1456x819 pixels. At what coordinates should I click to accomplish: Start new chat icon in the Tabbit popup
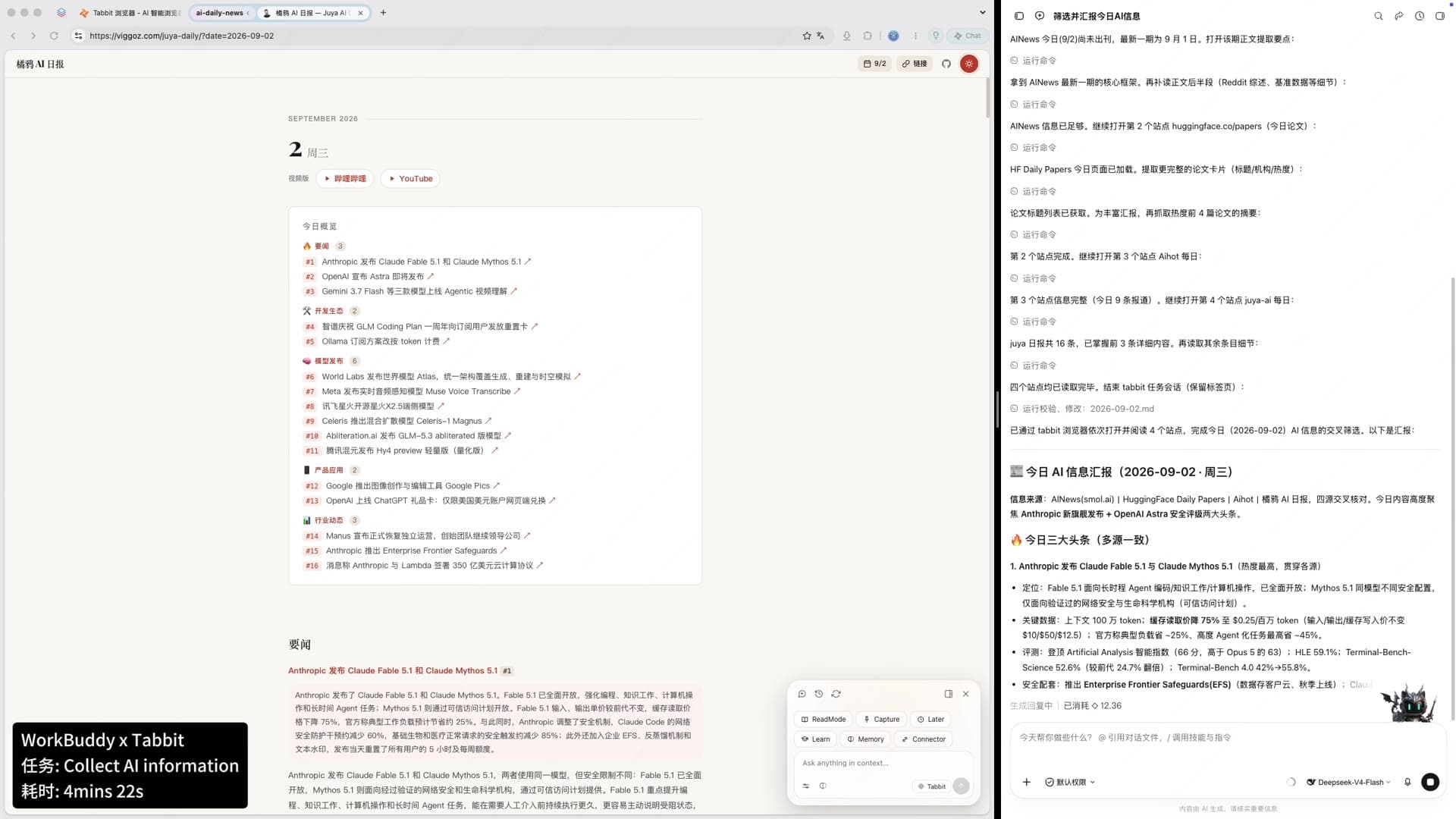pyautogui.click(x=802, y=694)
